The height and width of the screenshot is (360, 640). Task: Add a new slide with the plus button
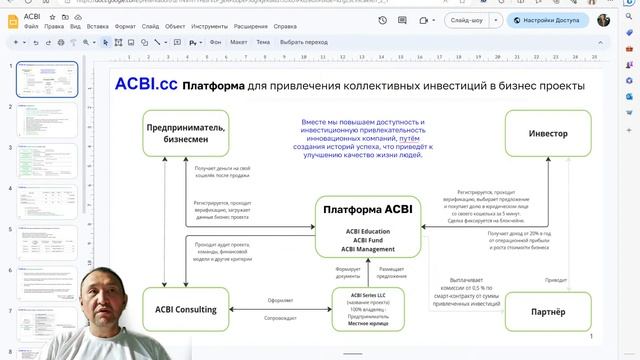pos(16,42)
